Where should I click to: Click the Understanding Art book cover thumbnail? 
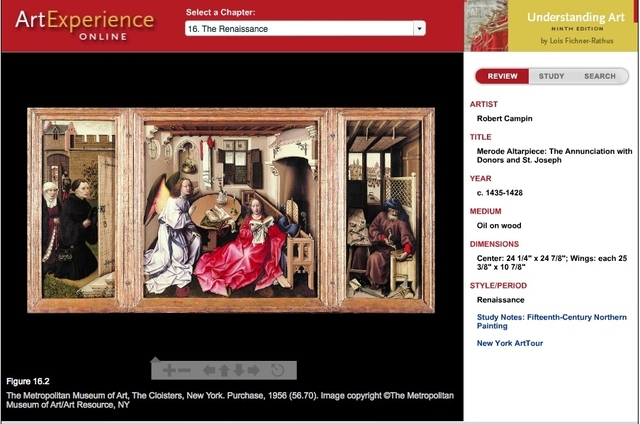click(x=486, y=26)
